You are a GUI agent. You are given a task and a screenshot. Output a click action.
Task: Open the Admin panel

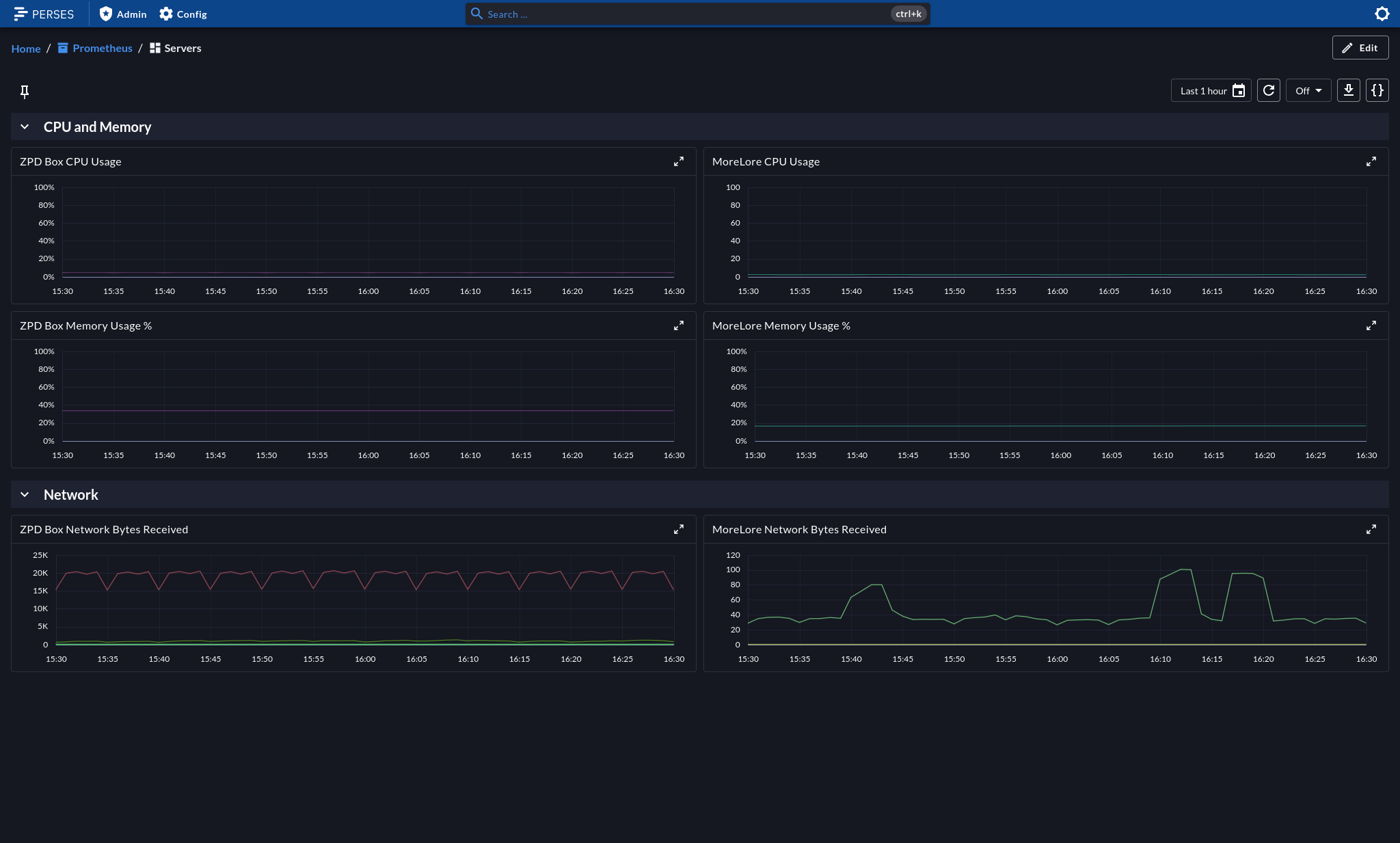(x=122, y=13)
